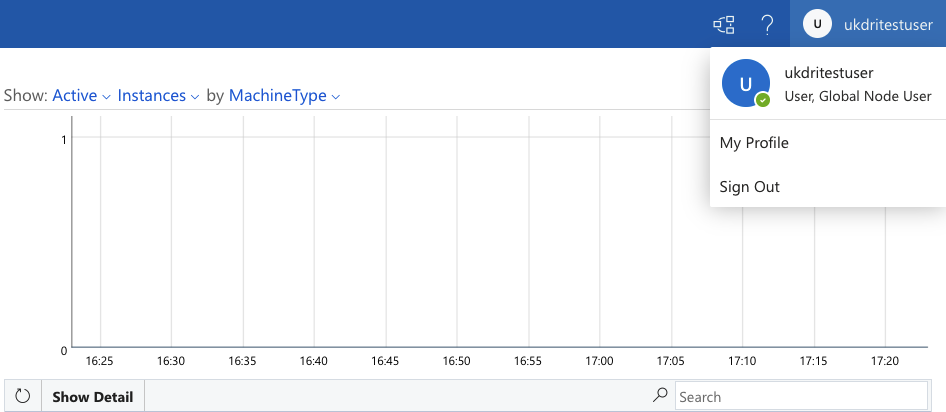Click the green status badge on avatar
The height and width of the screenshot is (412, 946).
coord(763,100)
